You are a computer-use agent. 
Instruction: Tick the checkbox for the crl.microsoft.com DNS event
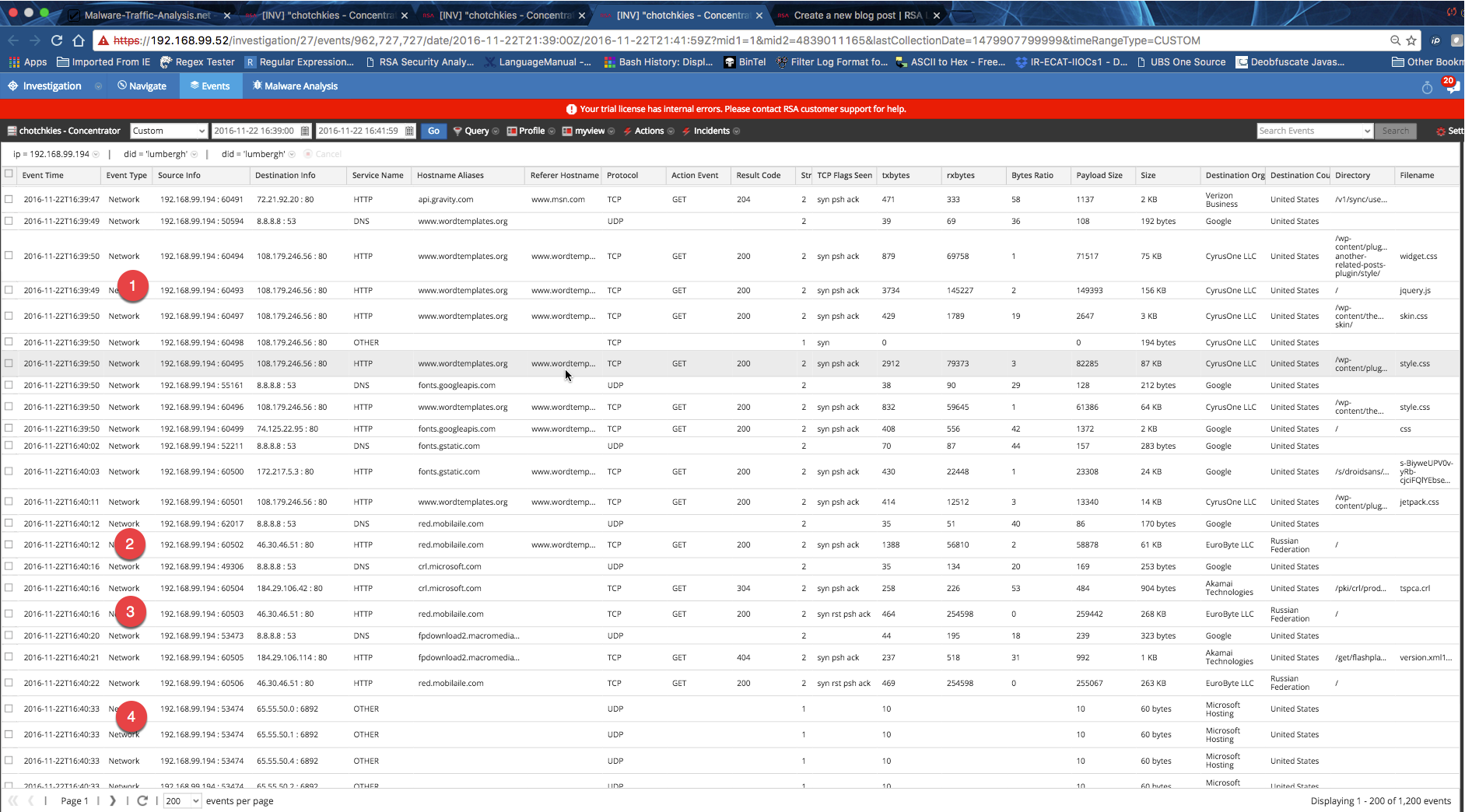click(9, 566)
